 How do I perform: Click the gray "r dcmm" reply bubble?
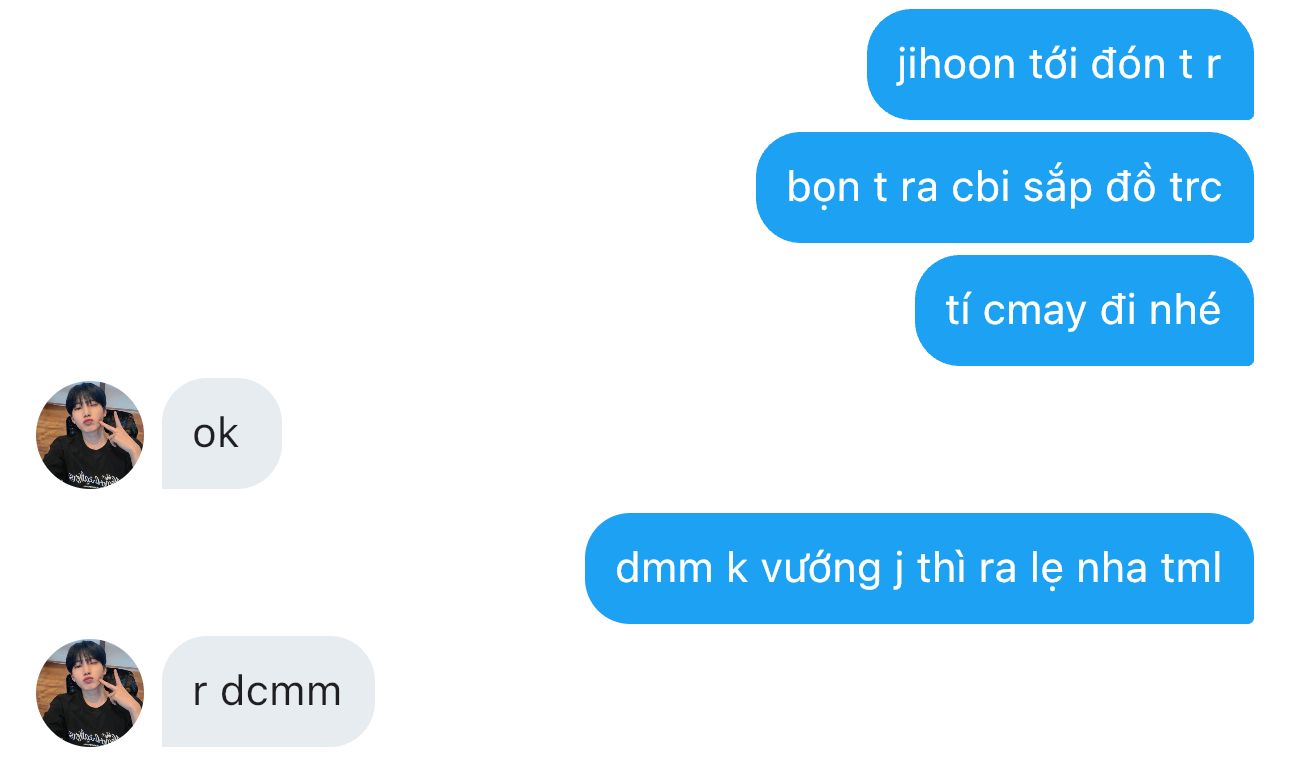[x=268, y=692]
